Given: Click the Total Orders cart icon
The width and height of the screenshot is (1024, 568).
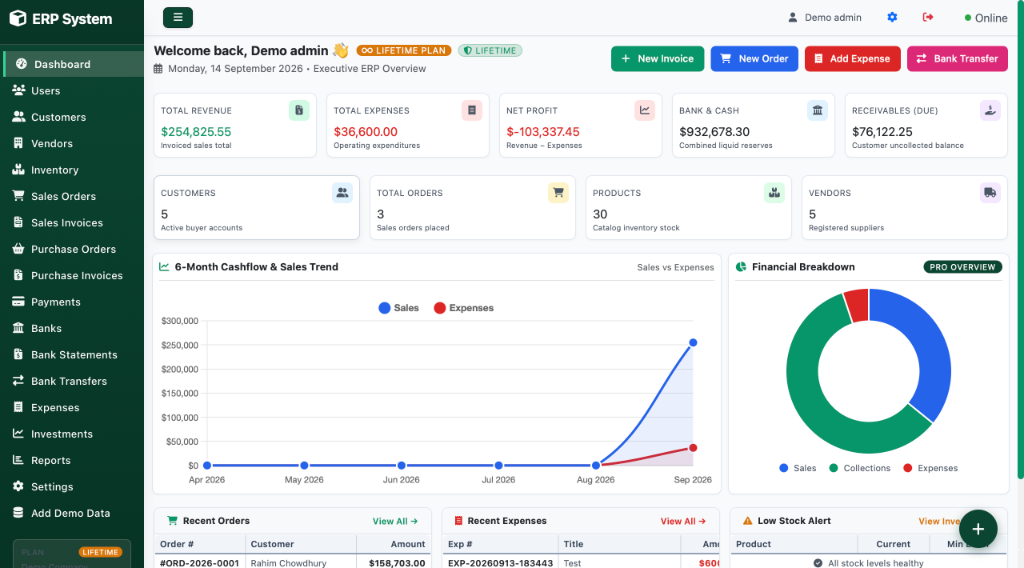Looking at the screenshot, I should pos(558,193).
